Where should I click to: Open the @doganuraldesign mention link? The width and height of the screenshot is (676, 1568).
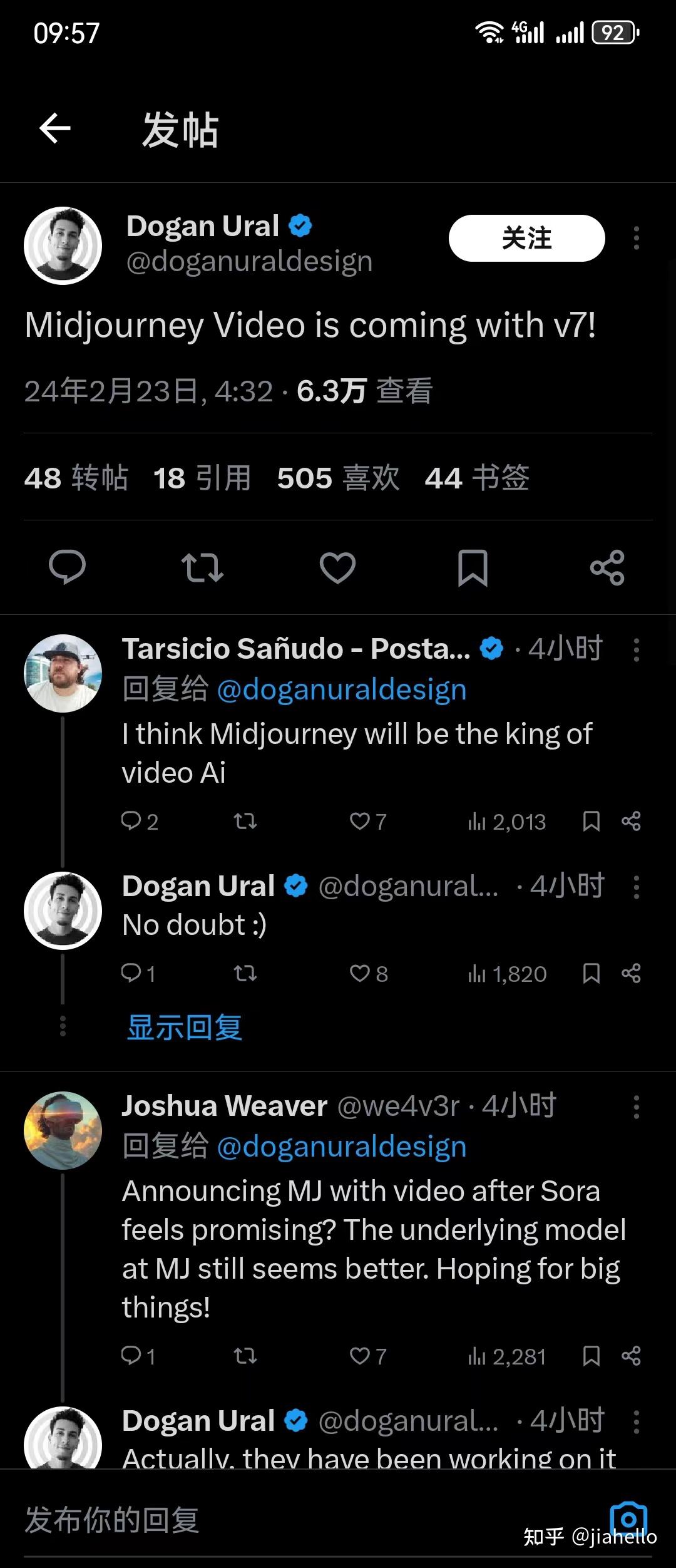point(342,688)
